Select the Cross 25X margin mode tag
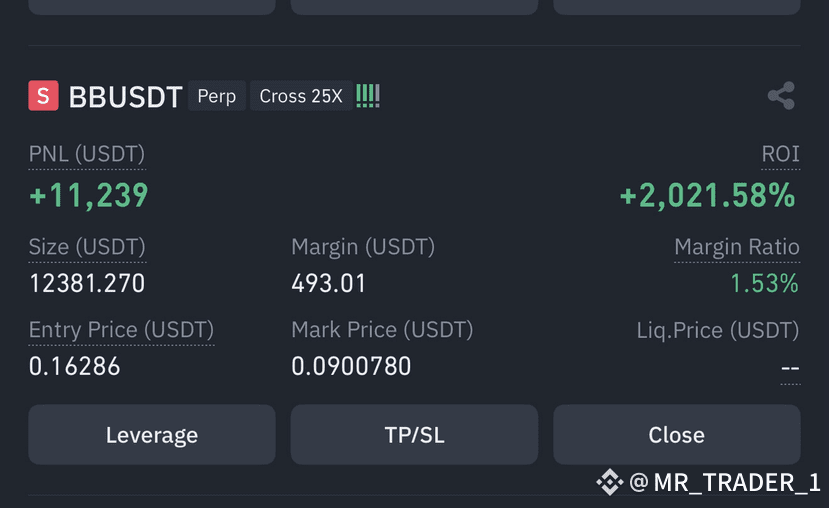Viewport: 829px width, 508px height. (301, 96)
